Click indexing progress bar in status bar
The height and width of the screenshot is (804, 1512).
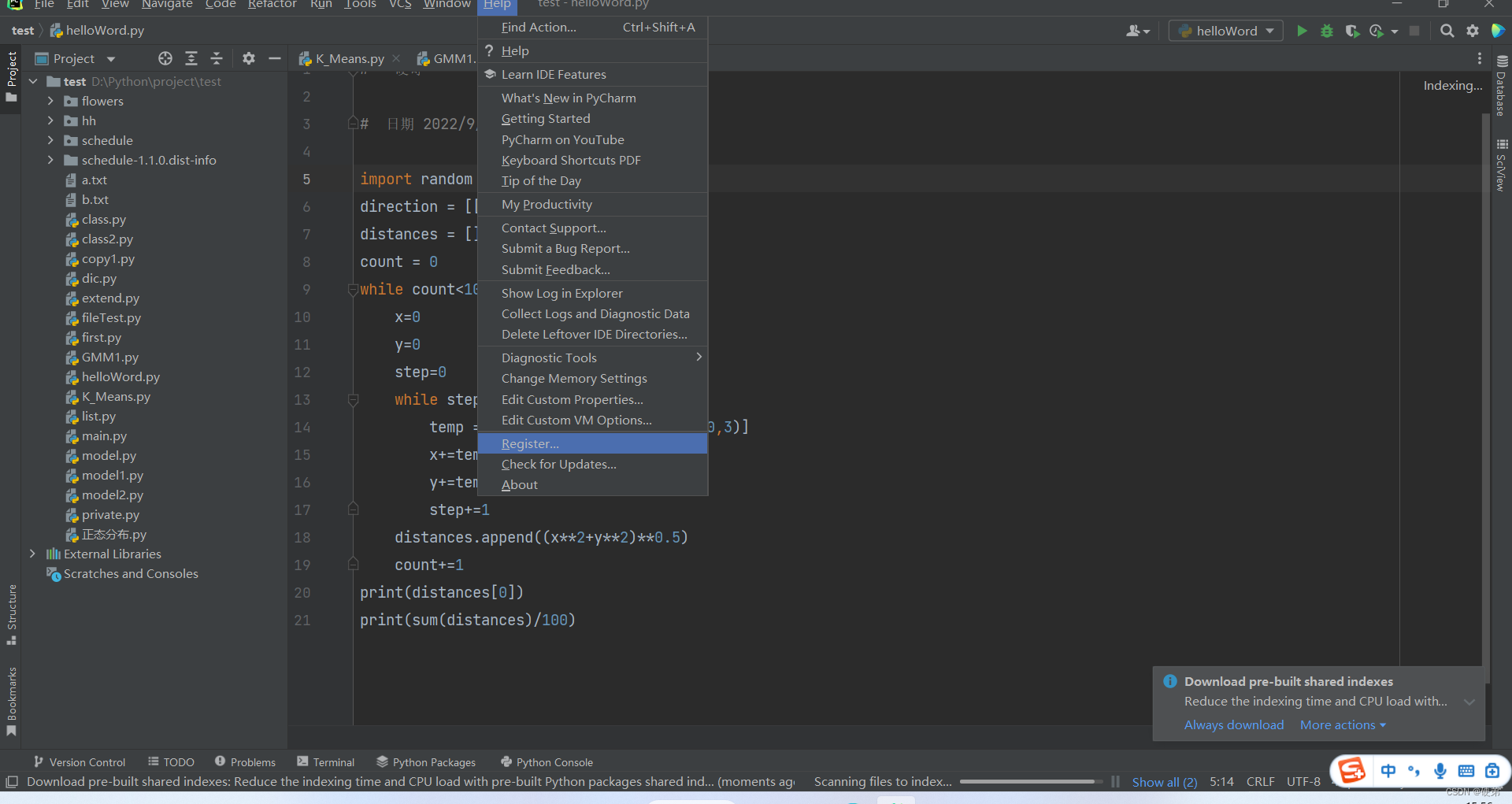1031,782
